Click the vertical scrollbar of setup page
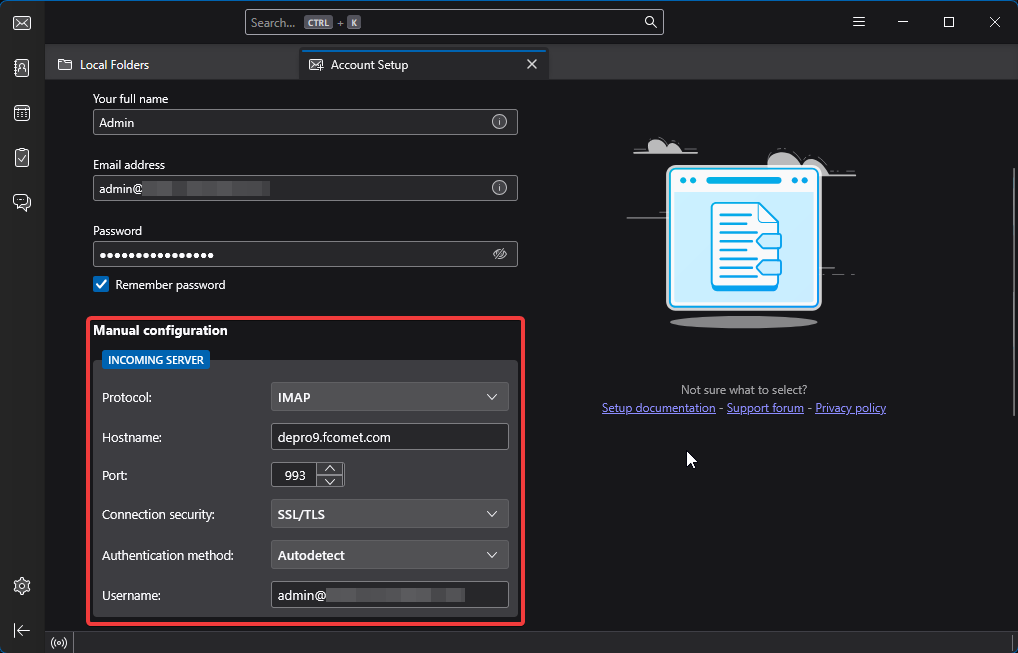The height and width of the screenshot is (653, 1018). [1014, 292]
